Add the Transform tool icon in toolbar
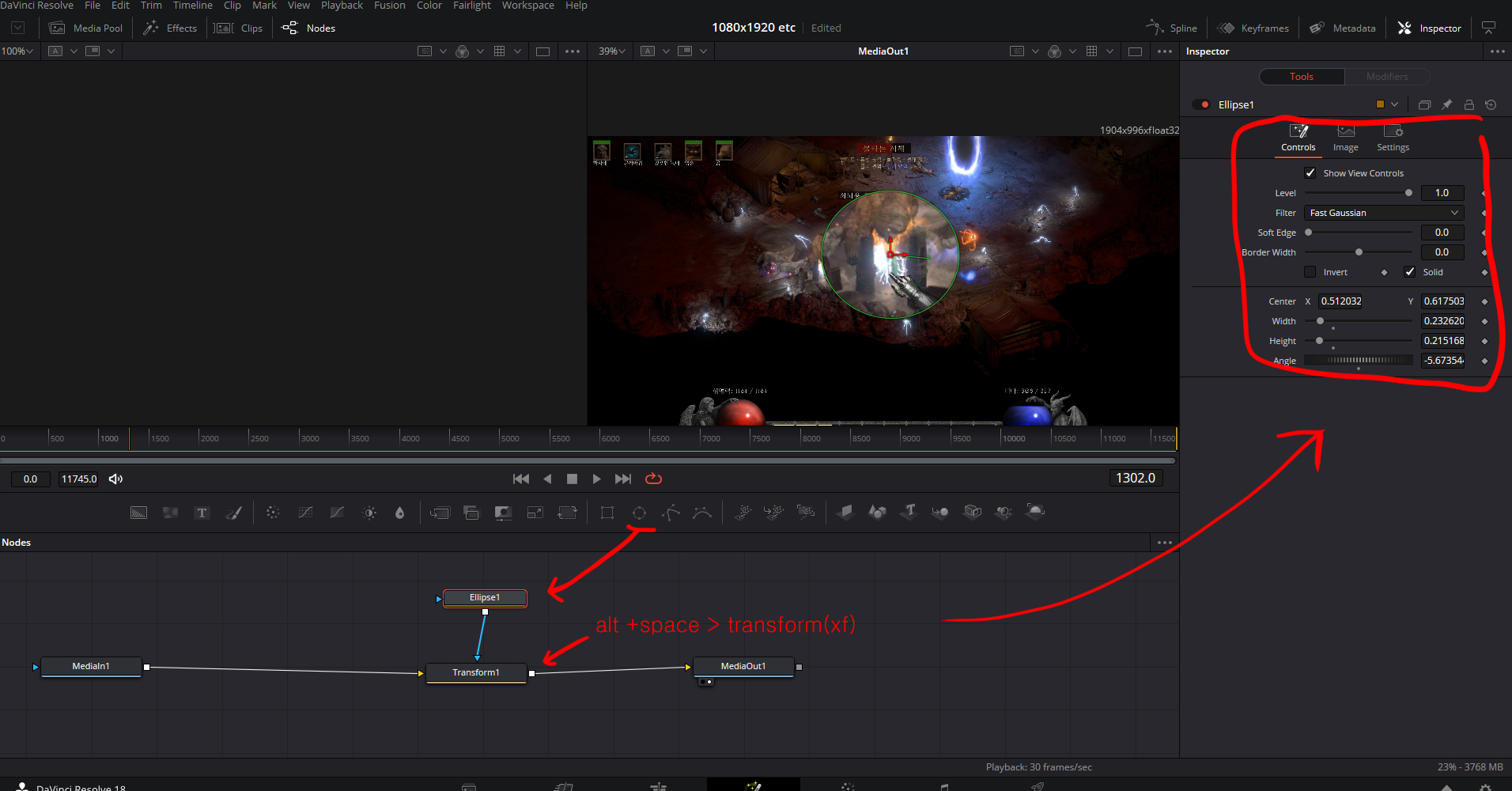The width and height of the screenshot is (1512, 791). tap(567, 513)
